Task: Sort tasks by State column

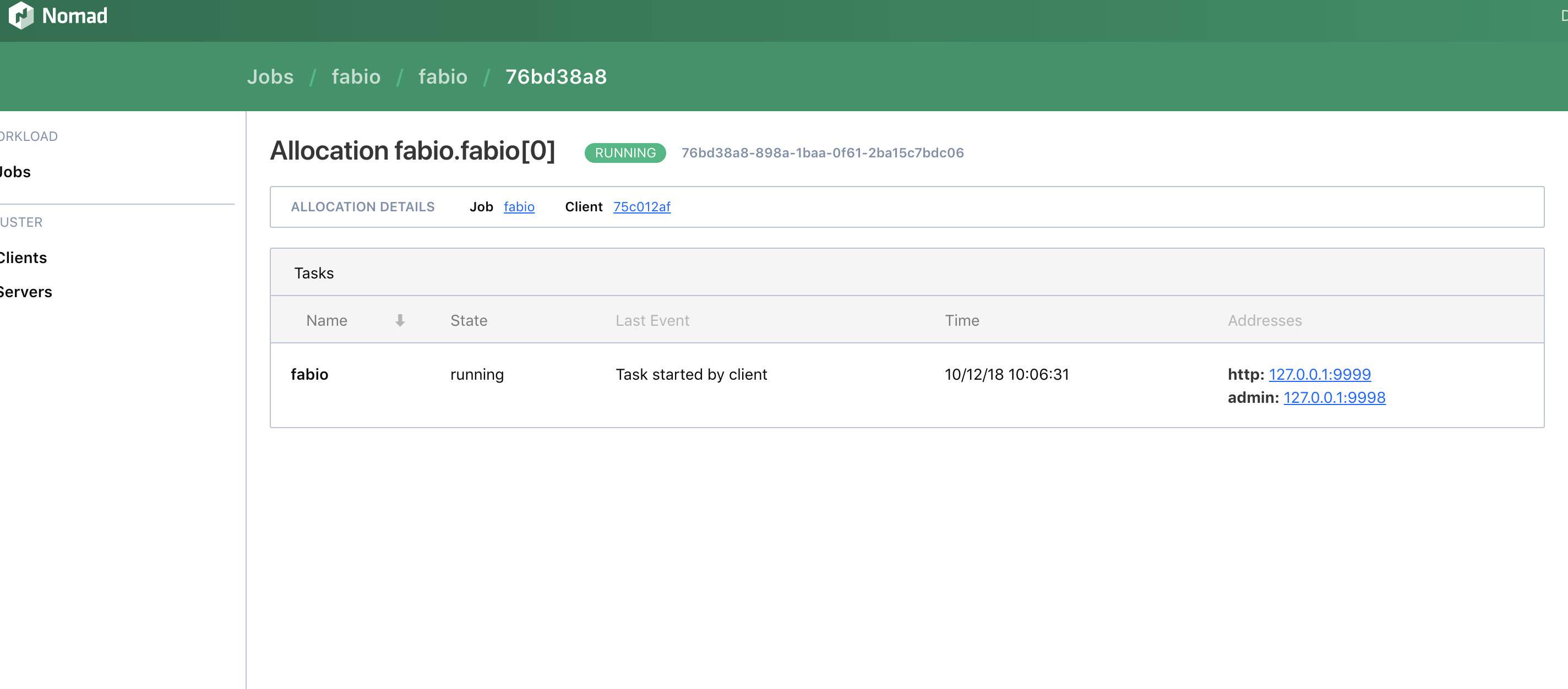Action: point(469,320)
